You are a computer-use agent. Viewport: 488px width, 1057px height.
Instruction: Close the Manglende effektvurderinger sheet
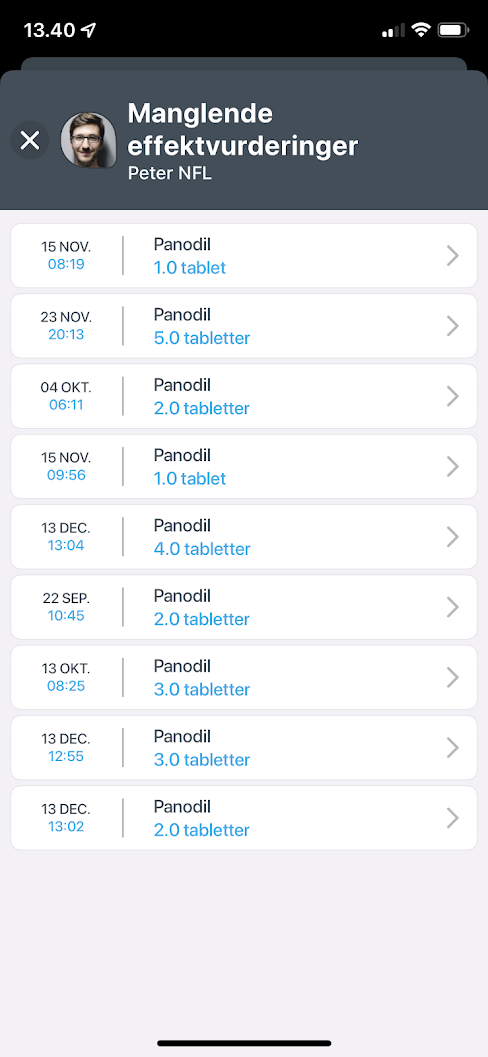point(30,140)
